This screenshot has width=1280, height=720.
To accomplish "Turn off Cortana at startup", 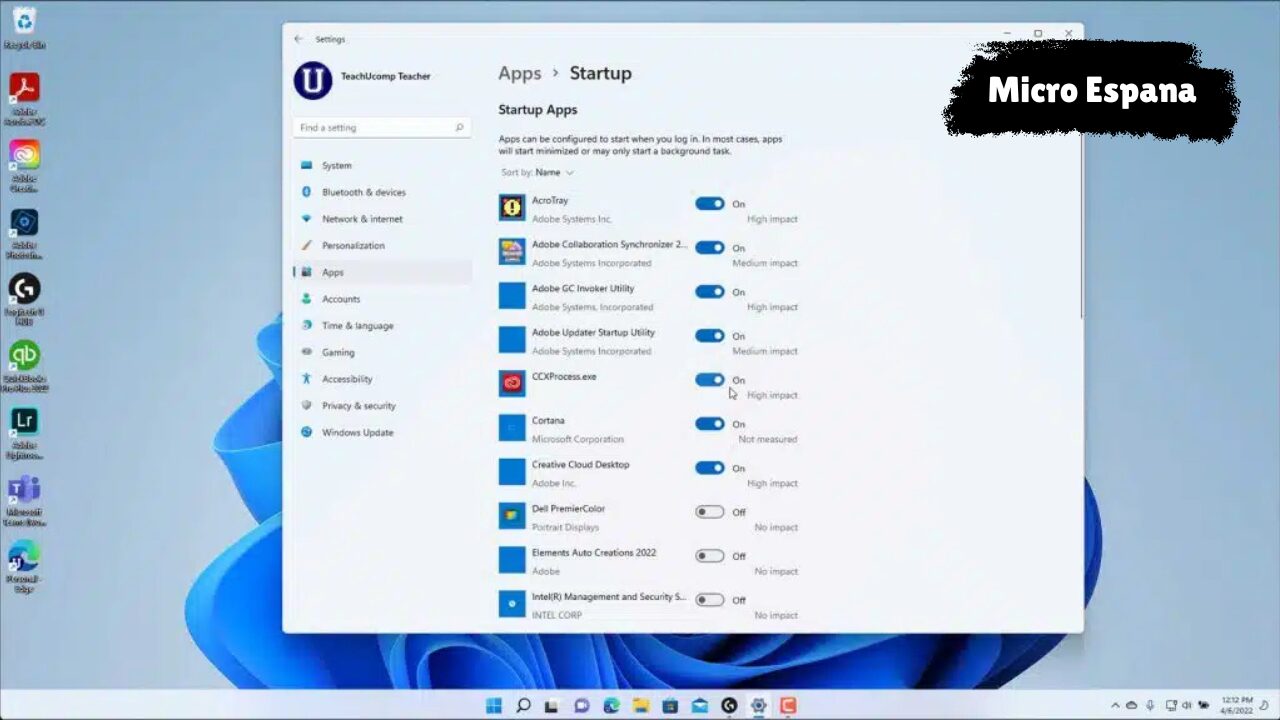I will pos(710,424).
